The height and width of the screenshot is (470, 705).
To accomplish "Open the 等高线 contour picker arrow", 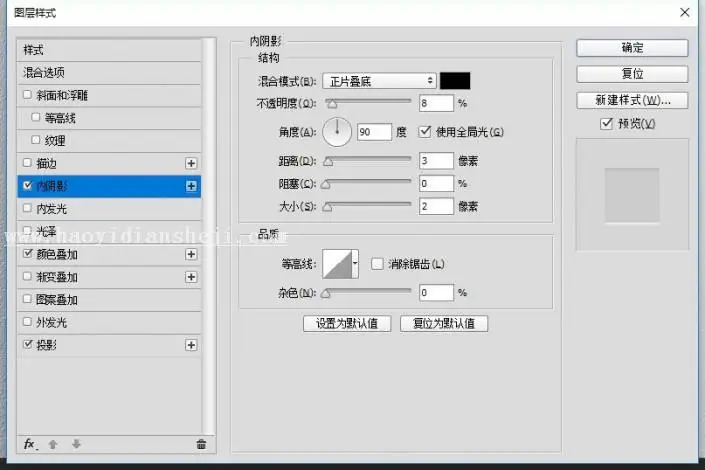I will coord(355,264).
